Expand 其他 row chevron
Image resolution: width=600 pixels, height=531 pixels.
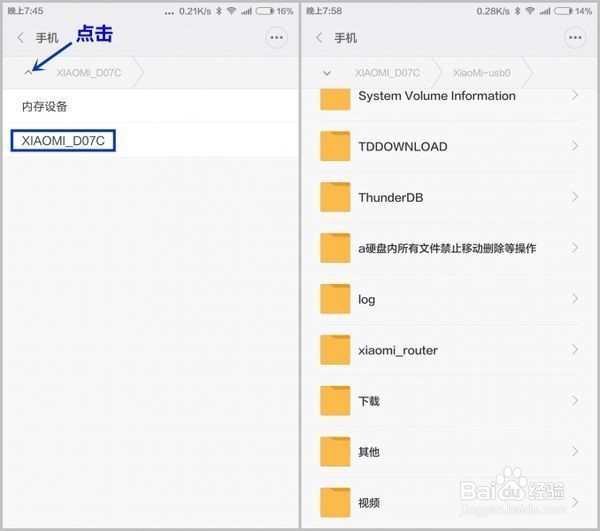(x=575, y=451)
